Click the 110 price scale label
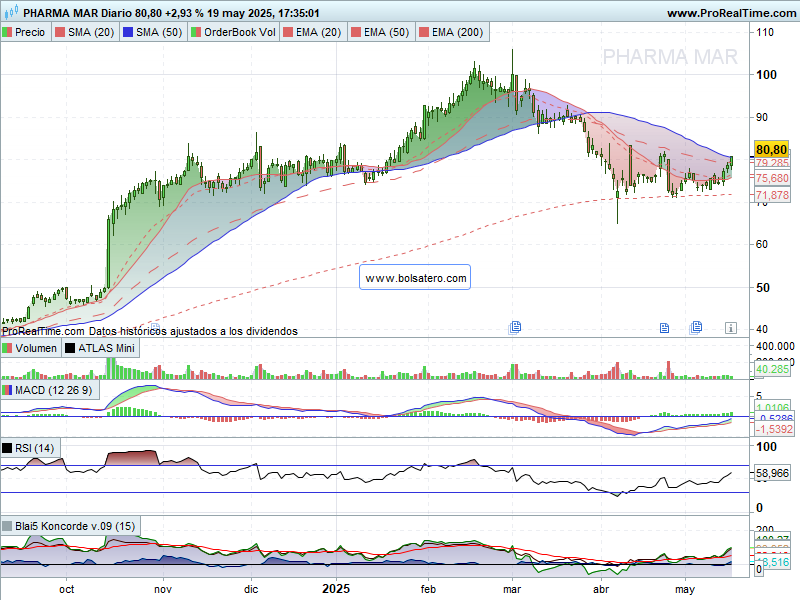Image resolution: width=800 pixels, height=600 pixels. click(765, 32)
